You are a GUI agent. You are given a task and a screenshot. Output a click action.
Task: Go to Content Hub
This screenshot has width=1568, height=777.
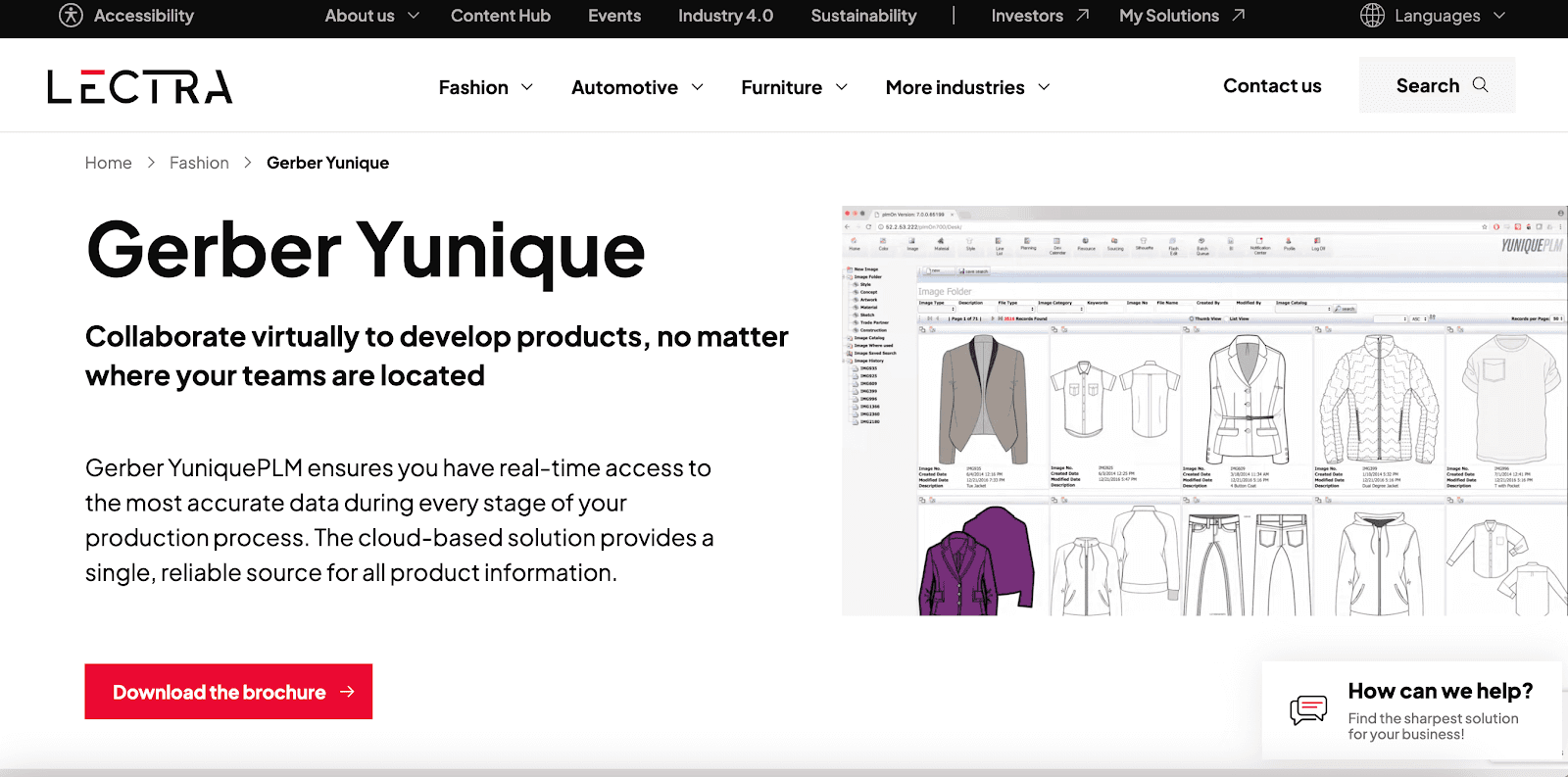500,16
